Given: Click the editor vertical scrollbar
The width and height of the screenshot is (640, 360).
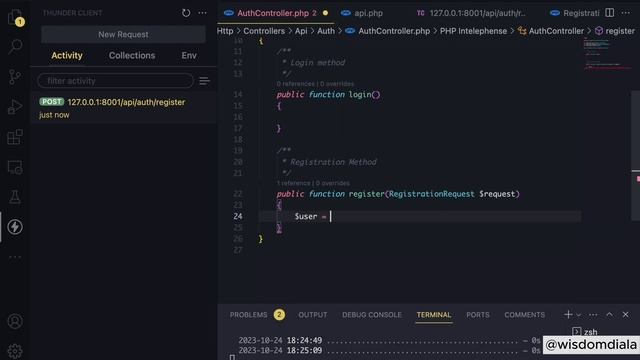Looking at the screenshot, I should [x=635, y=155].
